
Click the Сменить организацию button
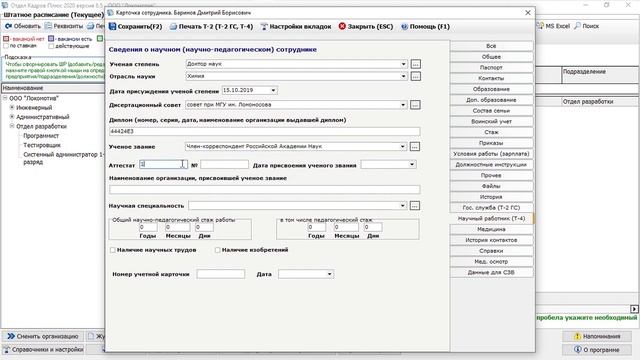[x=43, y=336]
